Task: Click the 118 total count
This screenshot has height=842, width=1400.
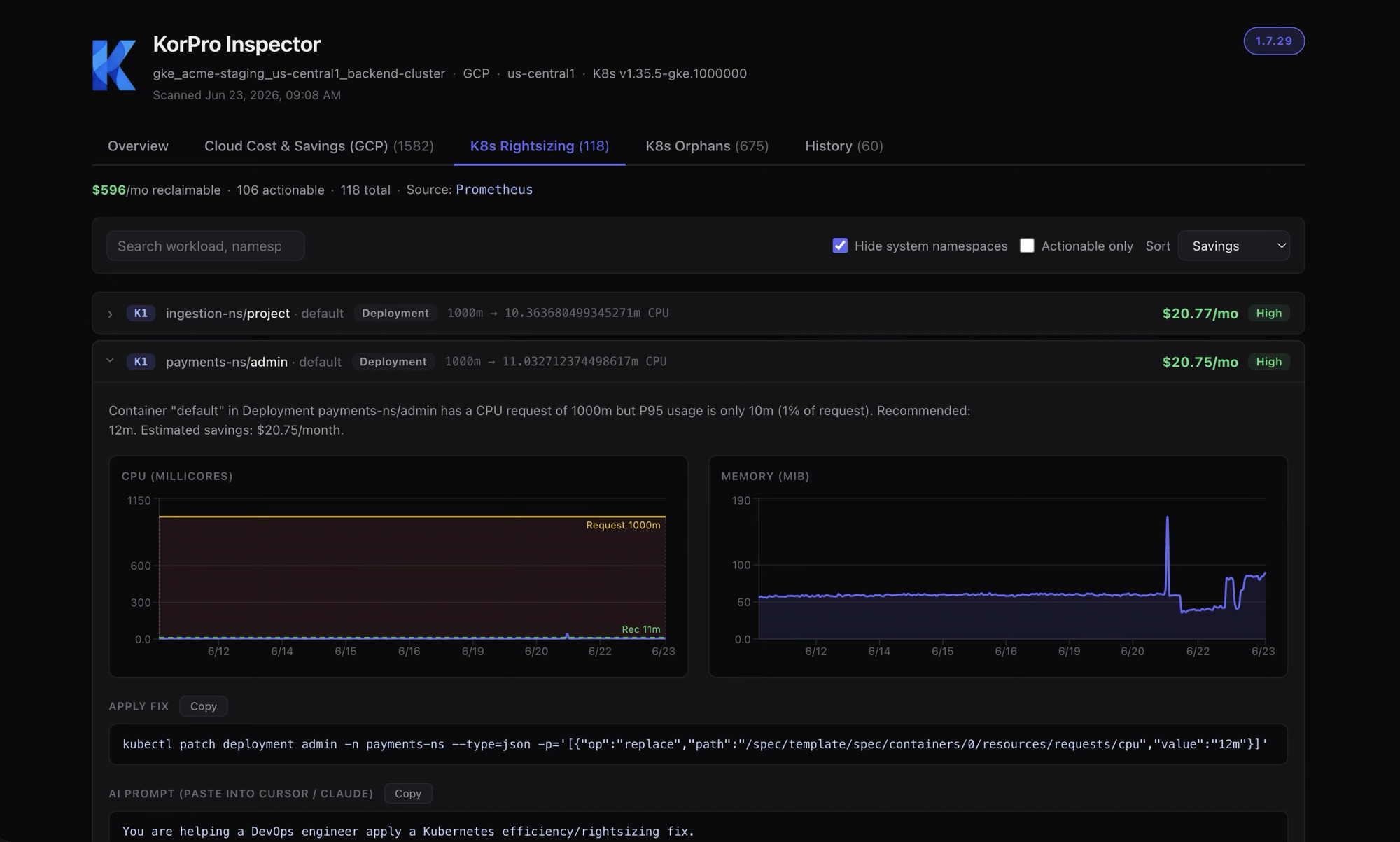Action: point(365,190)
